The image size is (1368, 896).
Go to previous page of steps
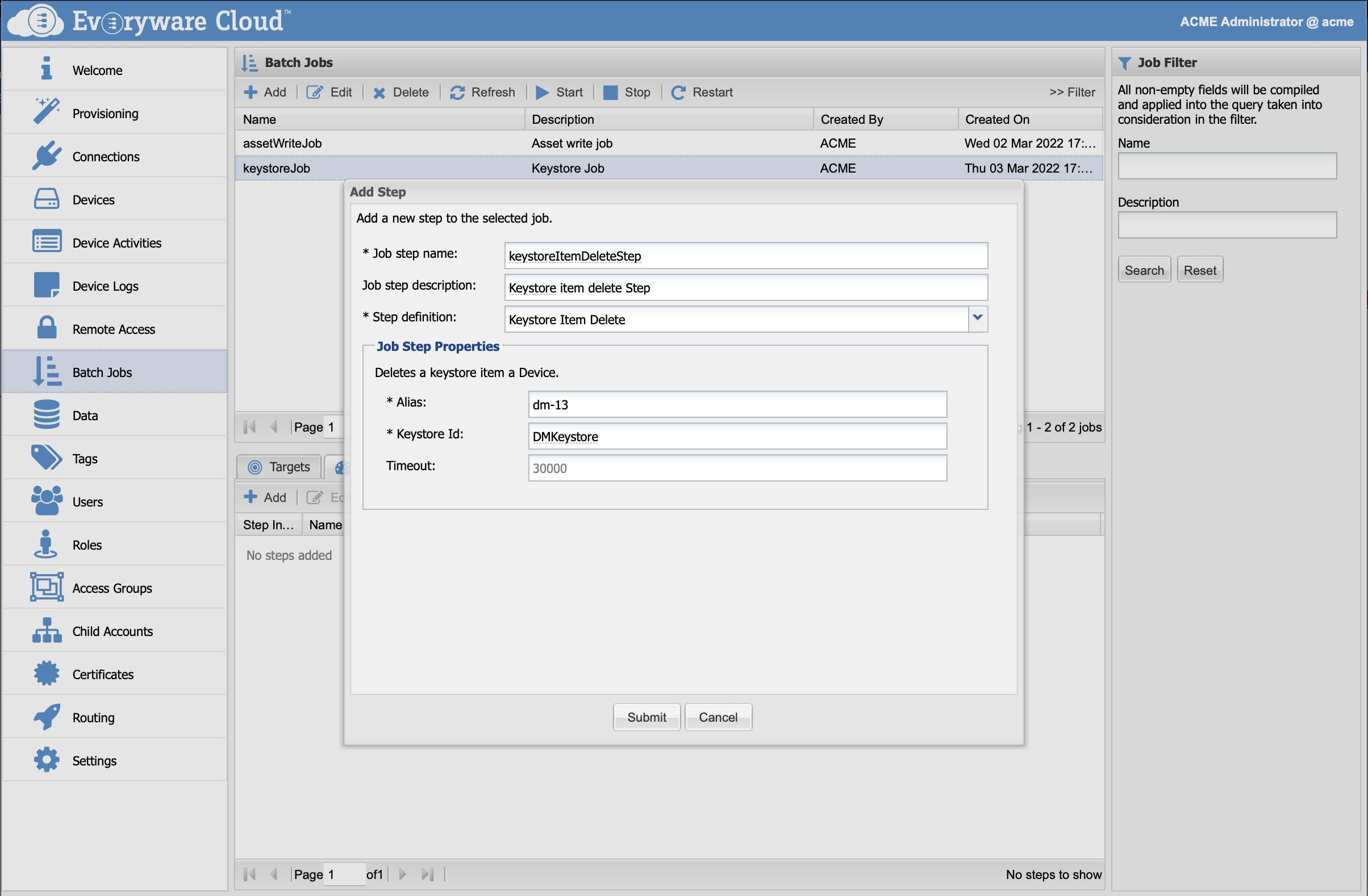274,874
